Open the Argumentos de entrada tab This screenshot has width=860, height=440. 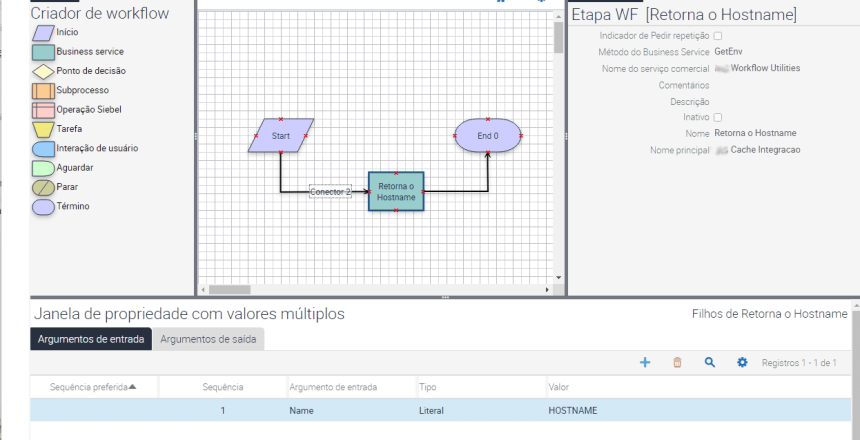pyautogui.click(x=90, y=340)
